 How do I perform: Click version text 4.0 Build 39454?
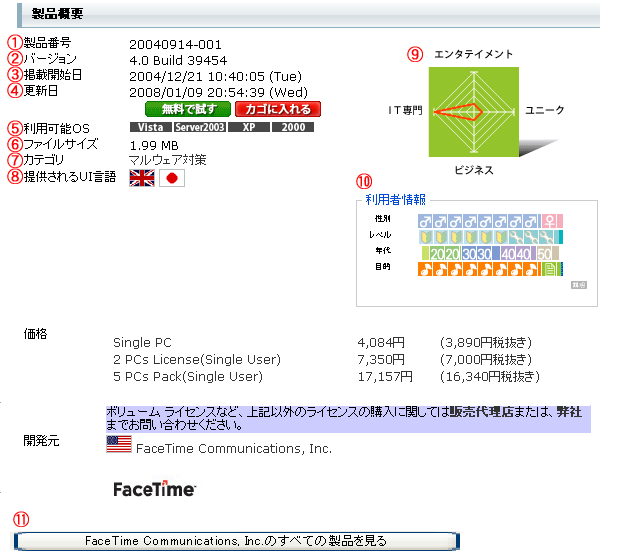point(178,60)
